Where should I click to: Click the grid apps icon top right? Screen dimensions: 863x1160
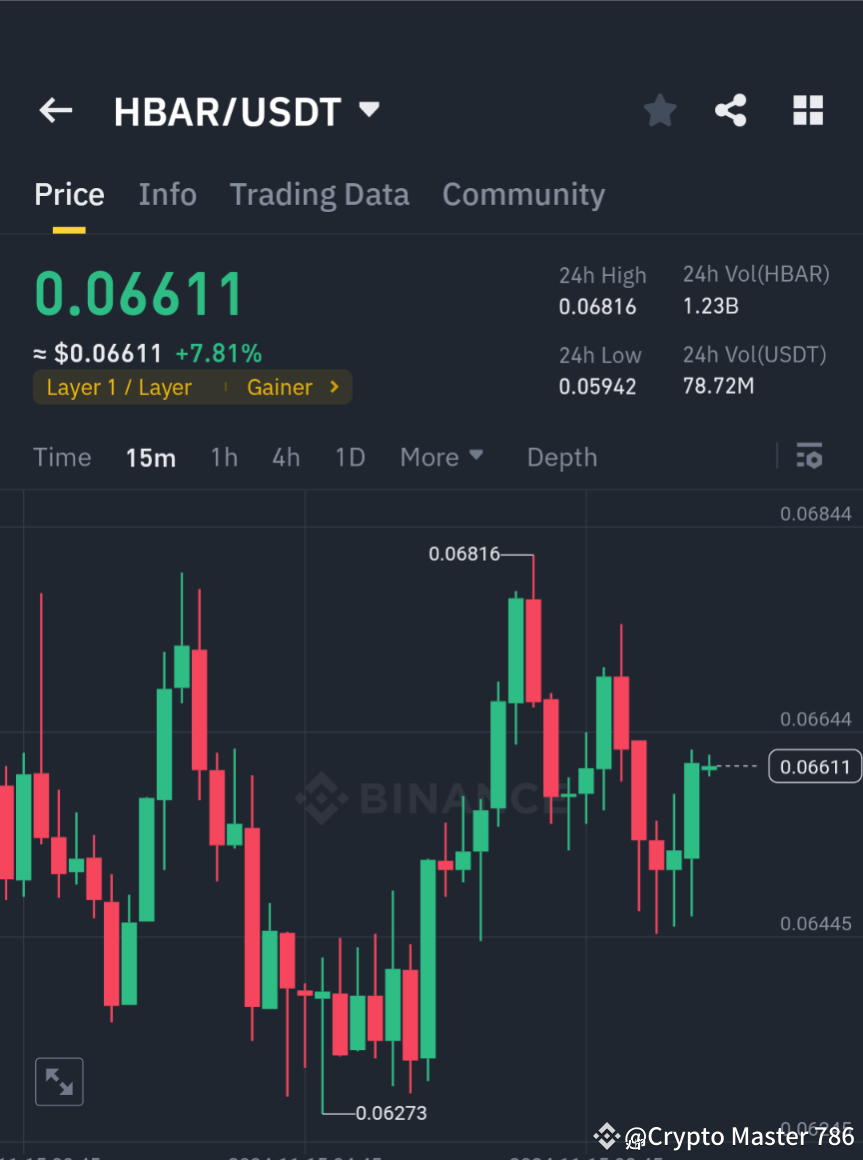(807, 110)
